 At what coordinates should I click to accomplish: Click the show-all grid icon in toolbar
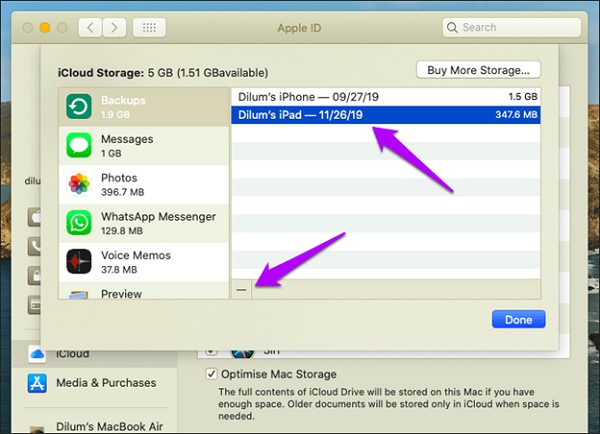148,28
